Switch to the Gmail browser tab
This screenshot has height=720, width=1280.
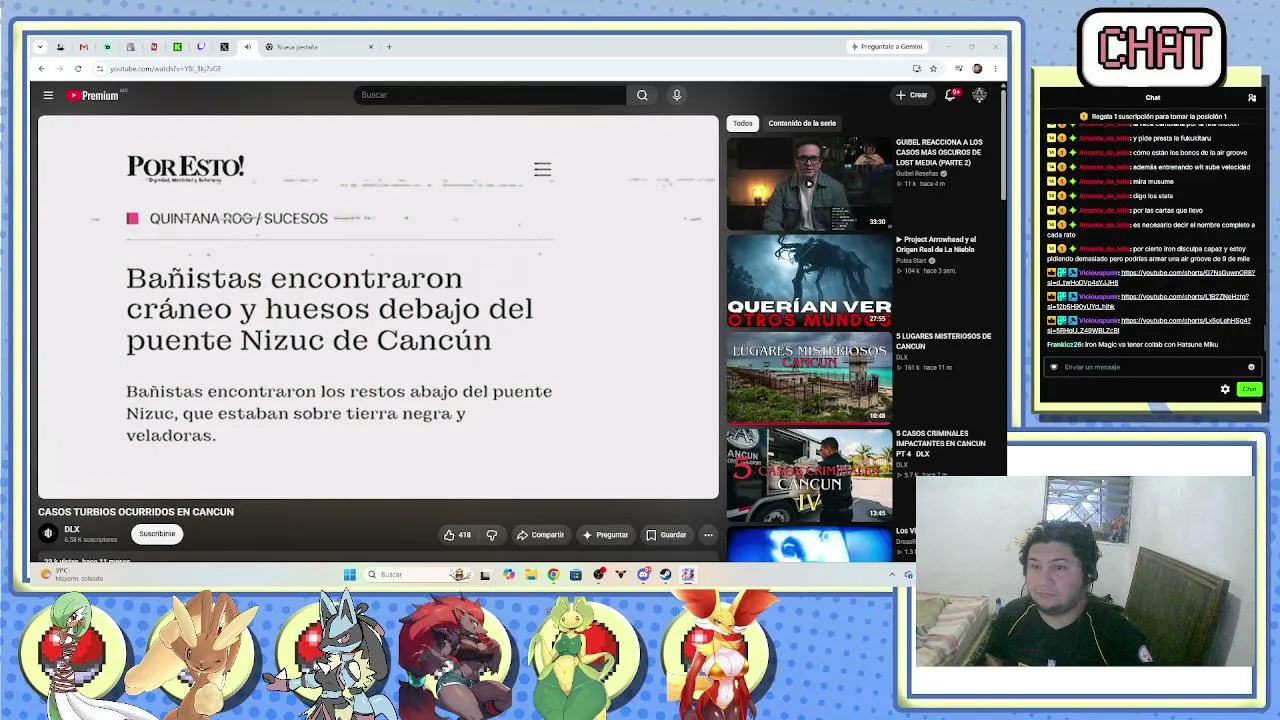83,47
